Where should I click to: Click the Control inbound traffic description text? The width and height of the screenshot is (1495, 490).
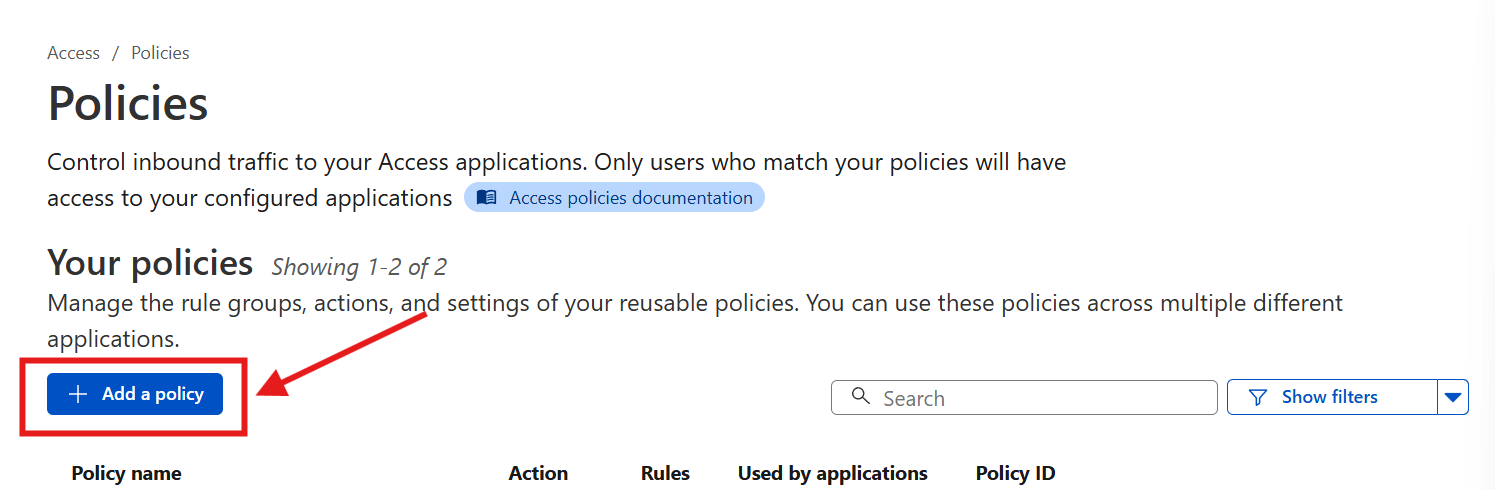tap(556, 162)
